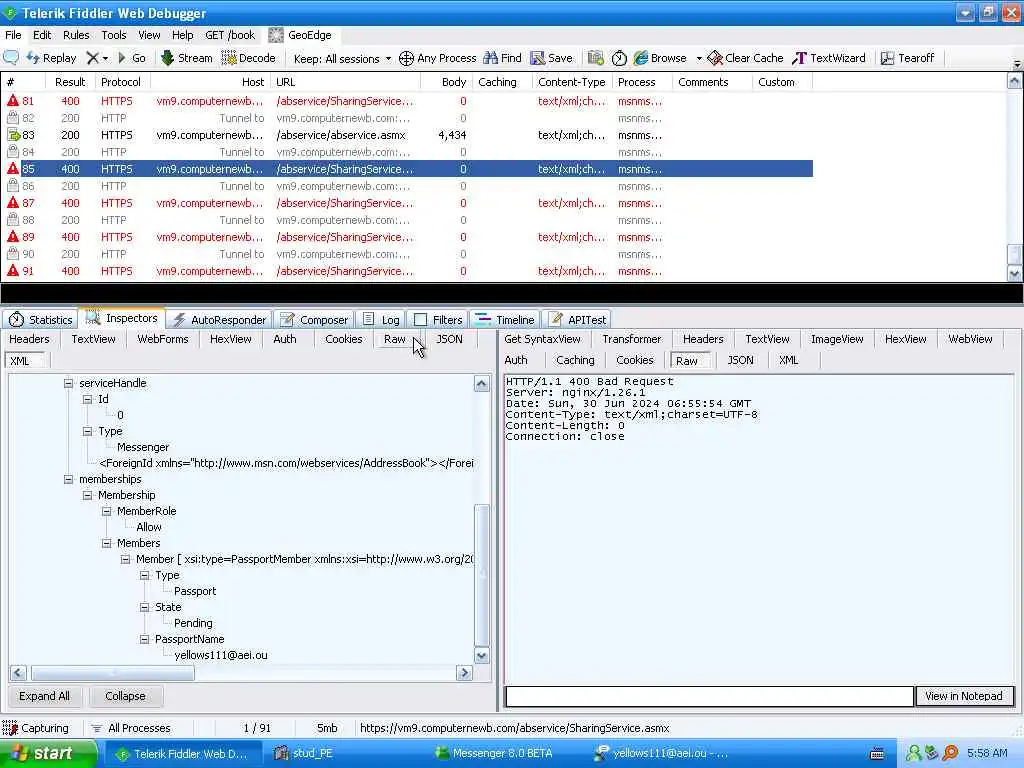Click the Collapse button
Image resolution: width=1024 pixels, height=768 pixels.
(x=125, y=696)
